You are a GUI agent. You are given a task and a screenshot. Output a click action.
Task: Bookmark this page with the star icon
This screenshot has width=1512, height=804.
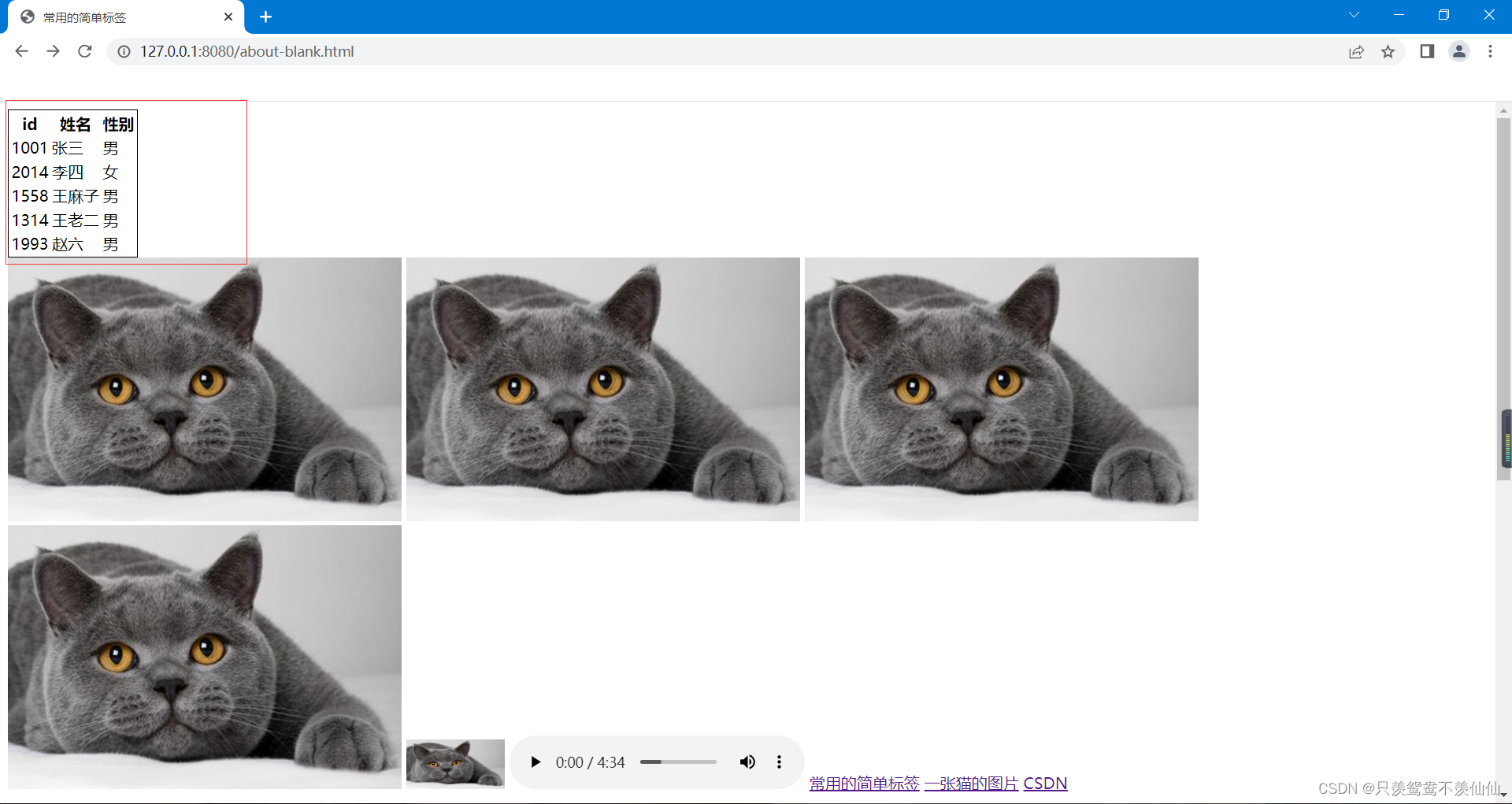pyautogui.click(x=1388, y=51)
